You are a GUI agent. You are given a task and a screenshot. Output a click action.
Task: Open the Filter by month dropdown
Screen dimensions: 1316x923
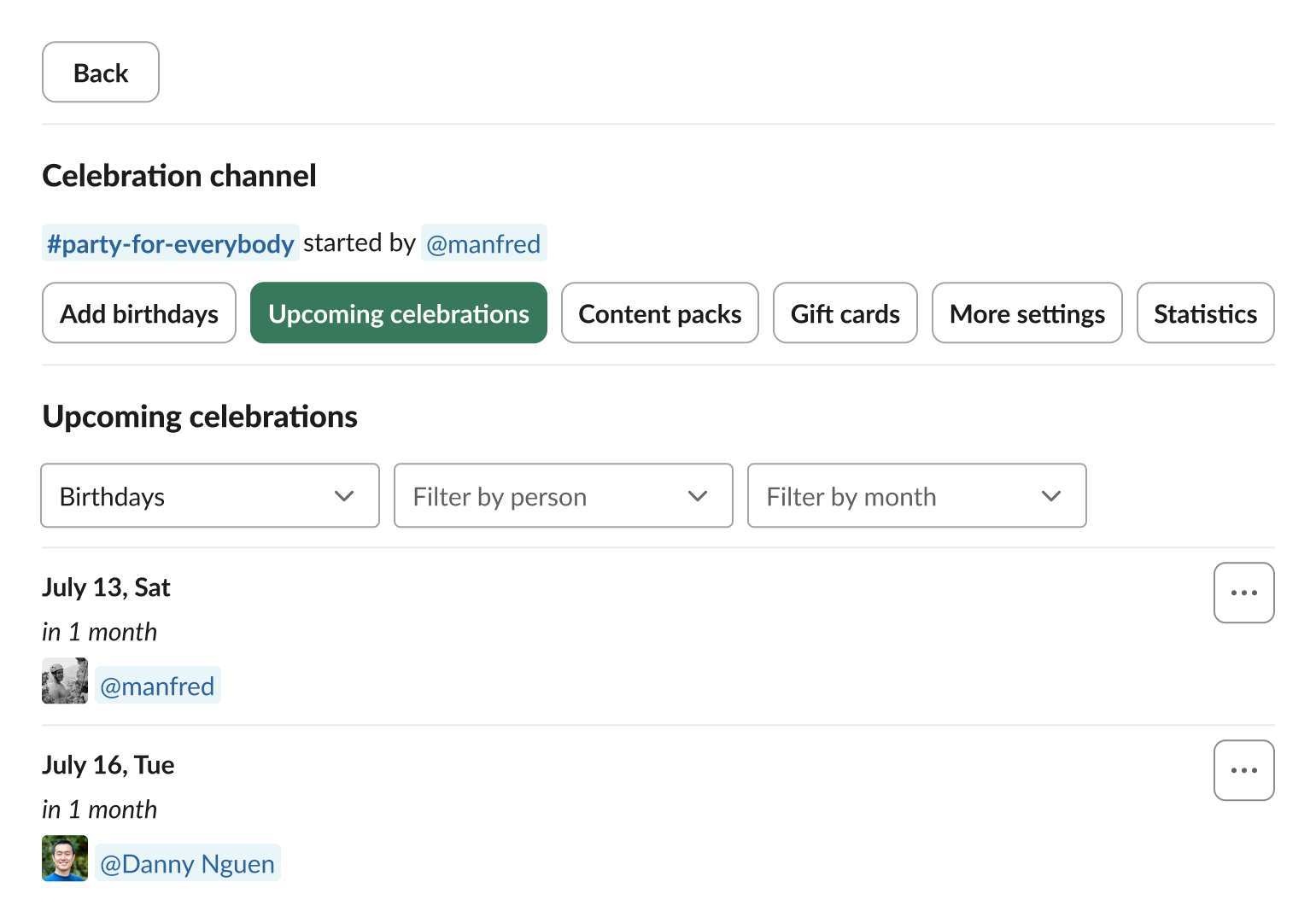pos(916,495)
